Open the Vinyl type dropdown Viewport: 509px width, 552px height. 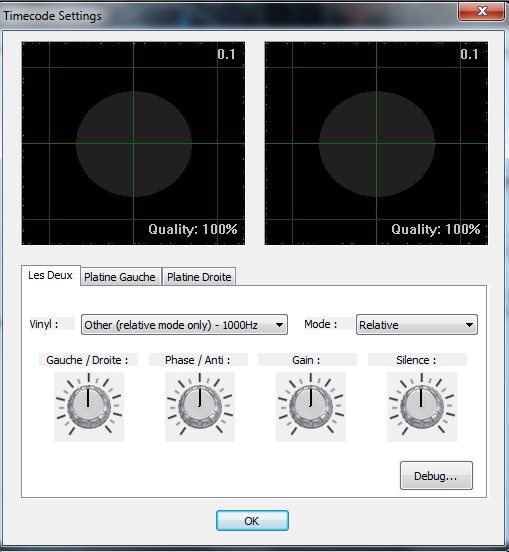(x=184, y=325)
